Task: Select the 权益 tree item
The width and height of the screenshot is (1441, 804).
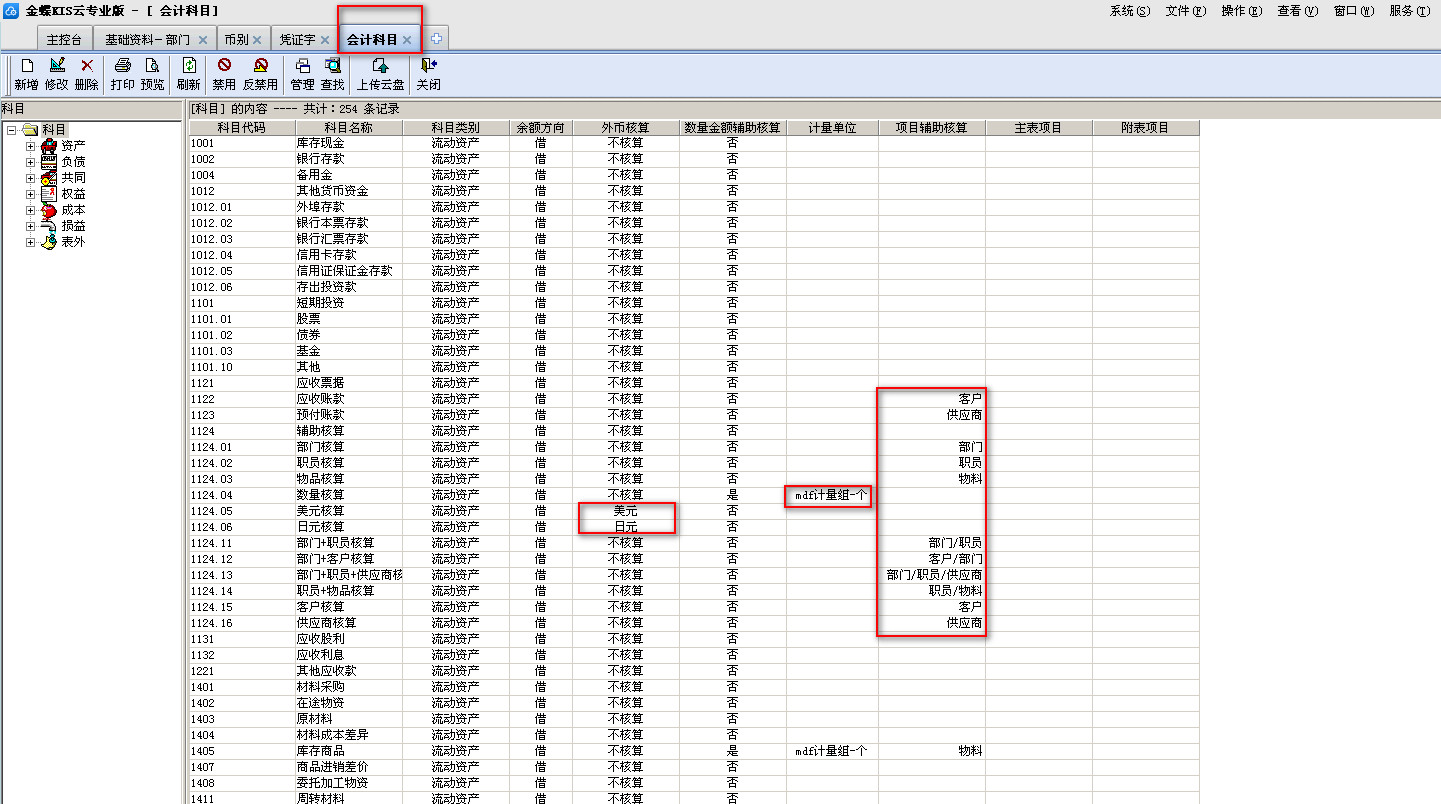Action: pyautogui.click(x=73, y=194)
